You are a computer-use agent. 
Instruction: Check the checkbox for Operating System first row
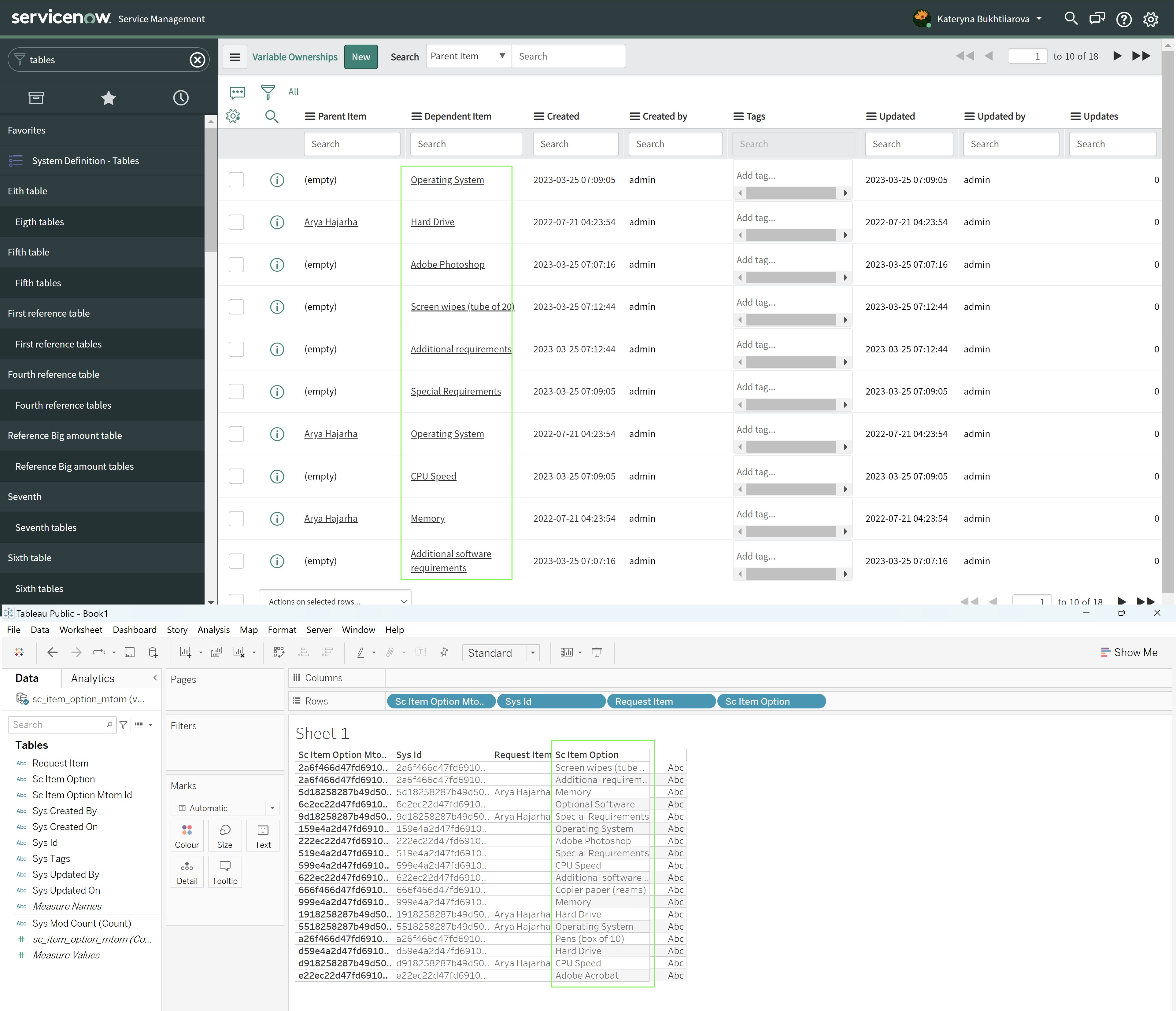(236, 180)
